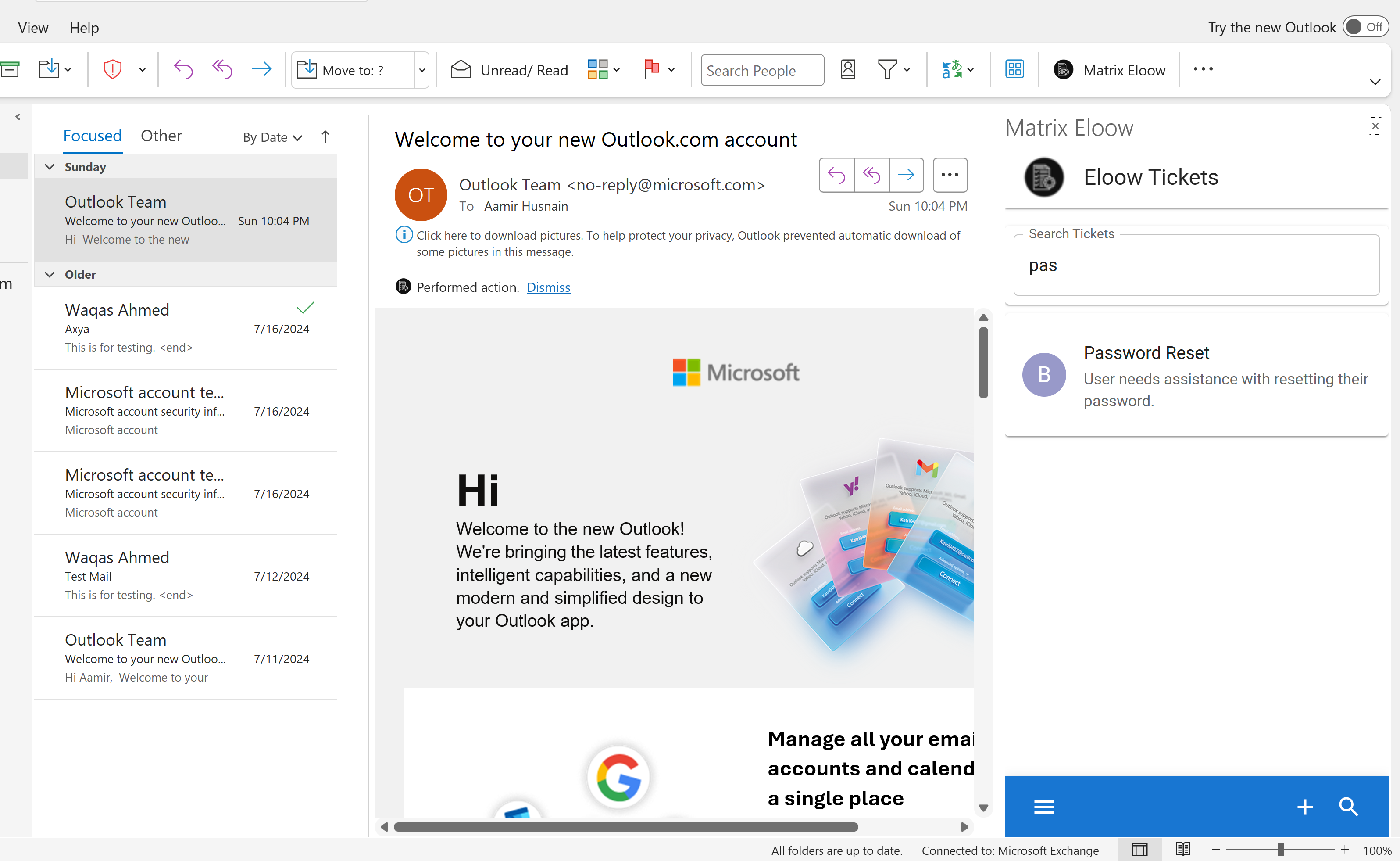Viewport: 1400px width, 861px height.
Task: Collapse the ribbon with the chevron
Action: click(1375, 82)
